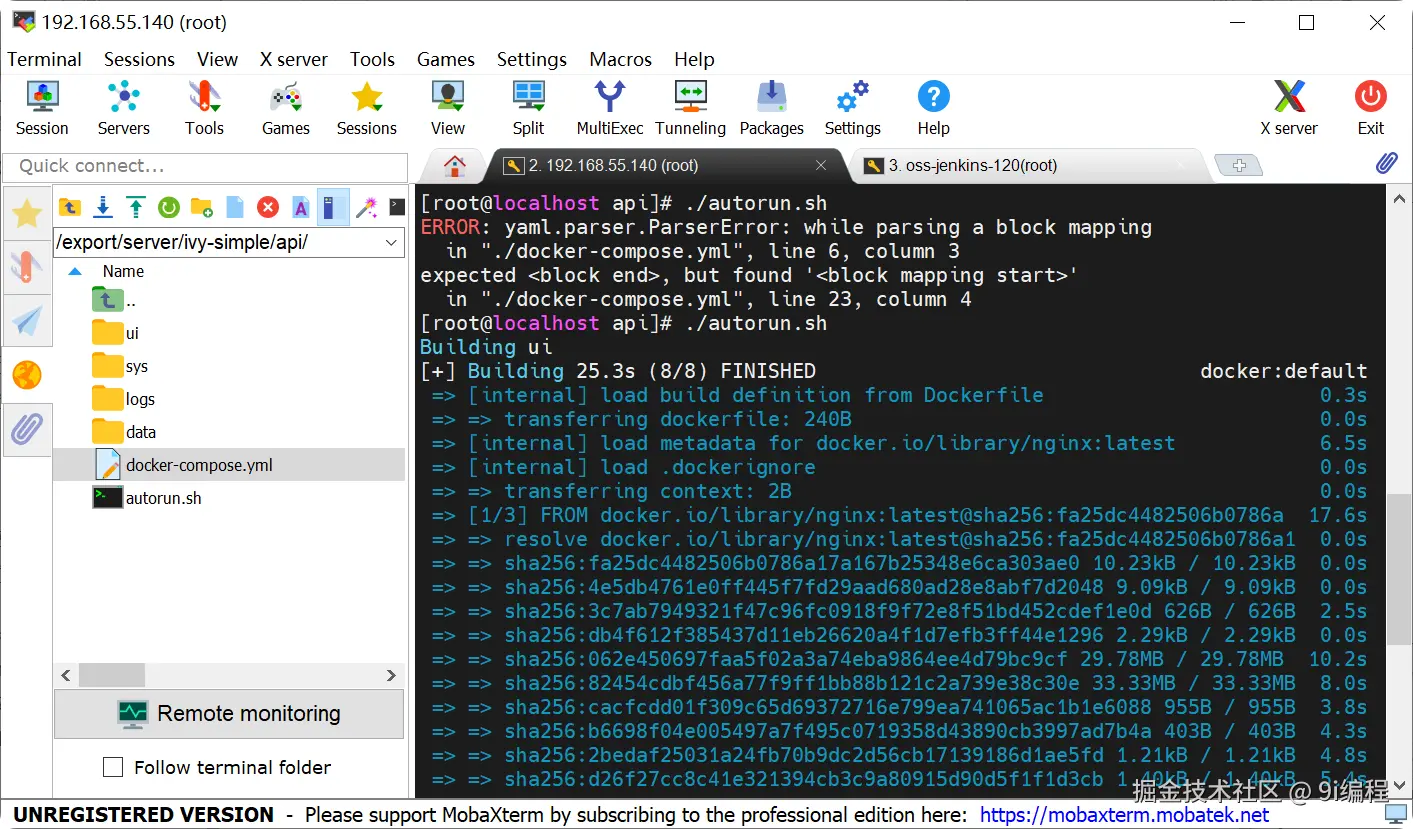
Task: Open a new tab with plus button
Action: [1238, 165]
